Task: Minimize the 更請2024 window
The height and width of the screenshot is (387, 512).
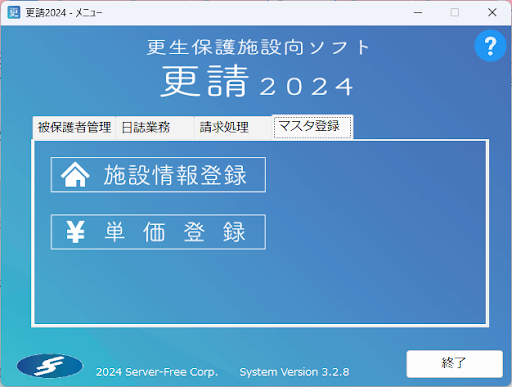Action: click(x=418, y=13)
